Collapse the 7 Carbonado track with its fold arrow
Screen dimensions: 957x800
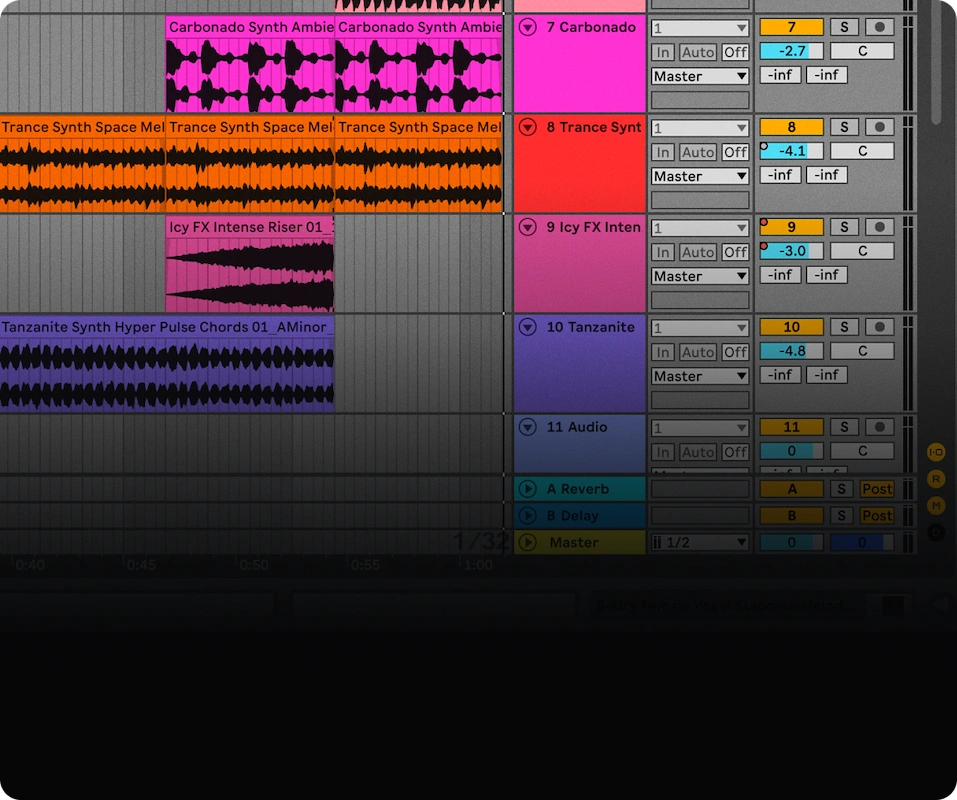[x=527, y=27]
